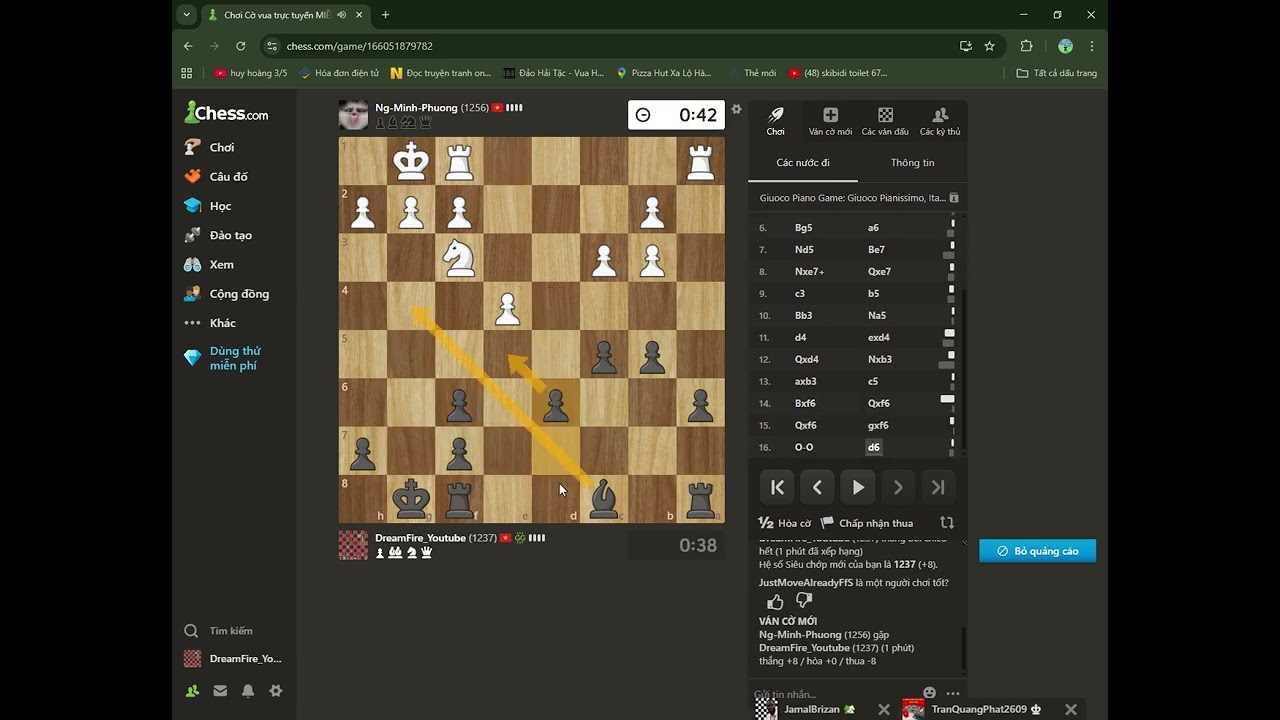Click the black bishop on c8
The image size is (1280, 720).
[604, 499]
